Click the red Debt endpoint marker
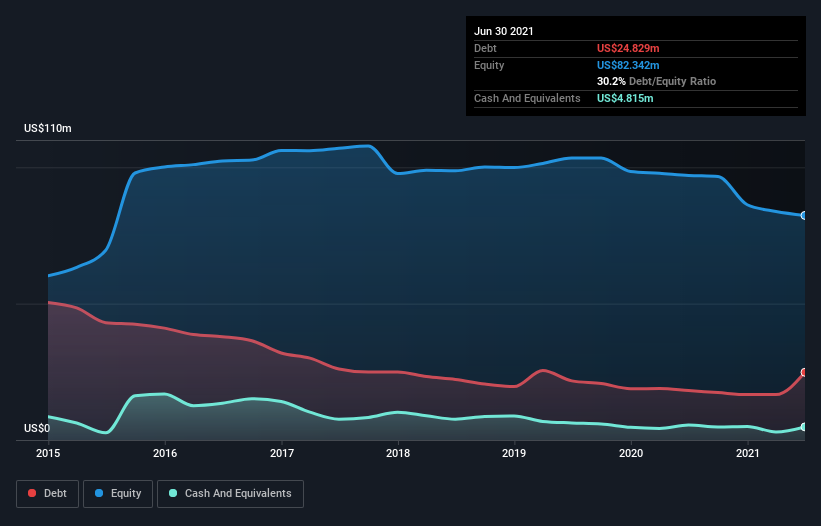Image resolution: width=821 pixels, height=526 pixels. point(804,373)
